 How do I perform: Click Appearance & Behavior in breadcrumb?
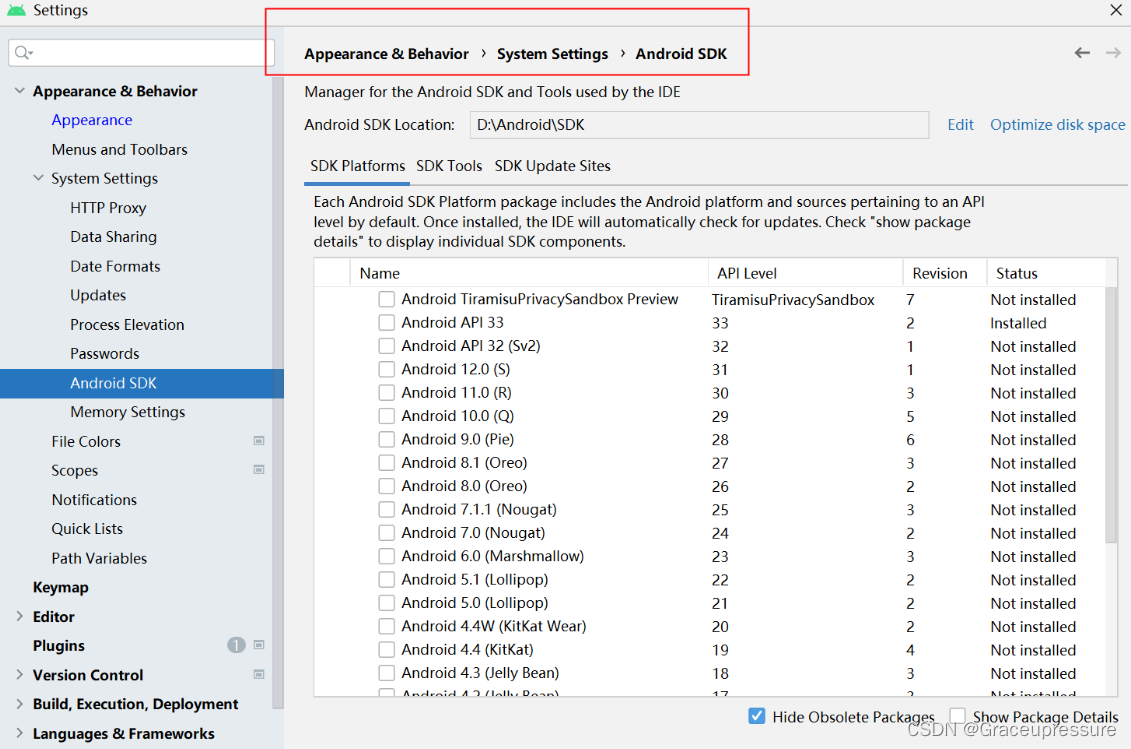coord(386,54)
